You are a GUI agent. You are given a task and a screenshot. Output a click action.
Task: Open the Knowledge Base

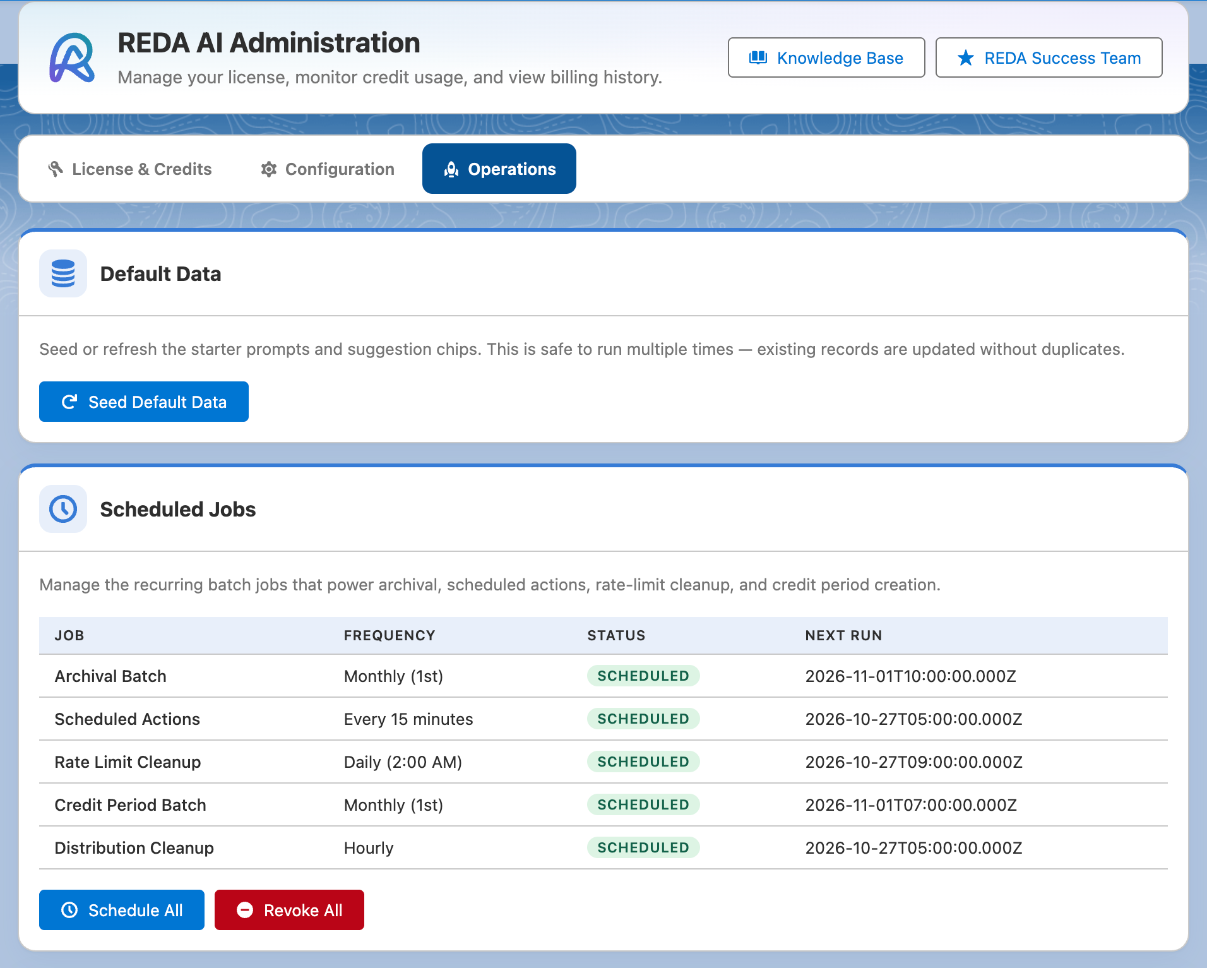[826, 58]
